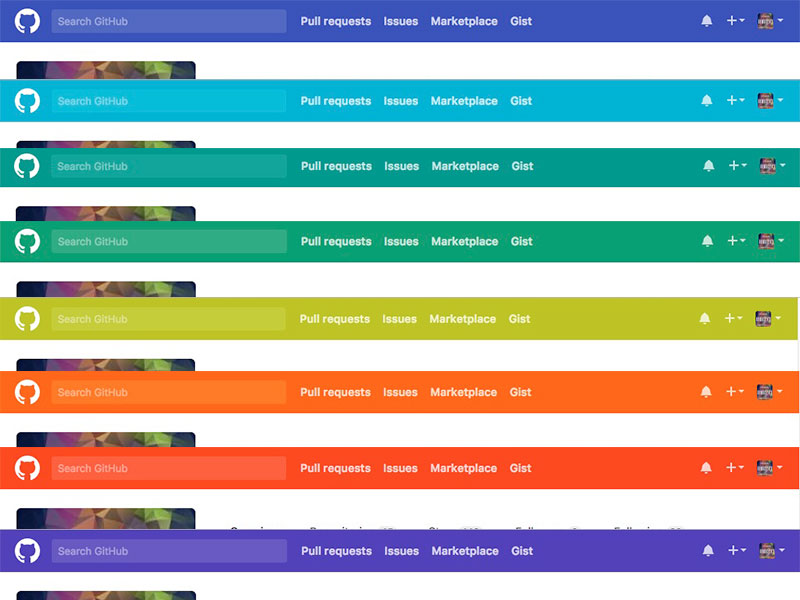Click the octocat logo on the green header
Image resolution: width=800 pixels, height=600 pixels.
point(27,241)
